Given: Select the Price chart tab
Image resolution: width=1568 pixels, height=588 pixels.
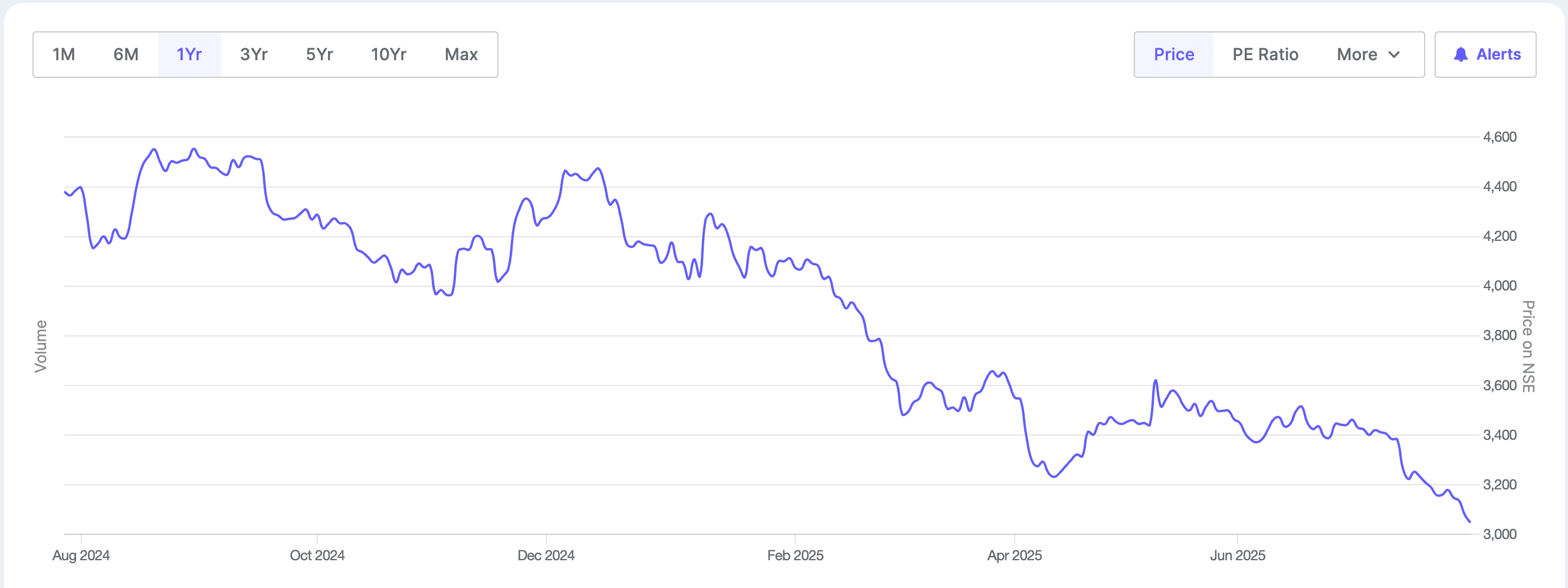Looking at the screenshot, I should [x=1173, y=55].
